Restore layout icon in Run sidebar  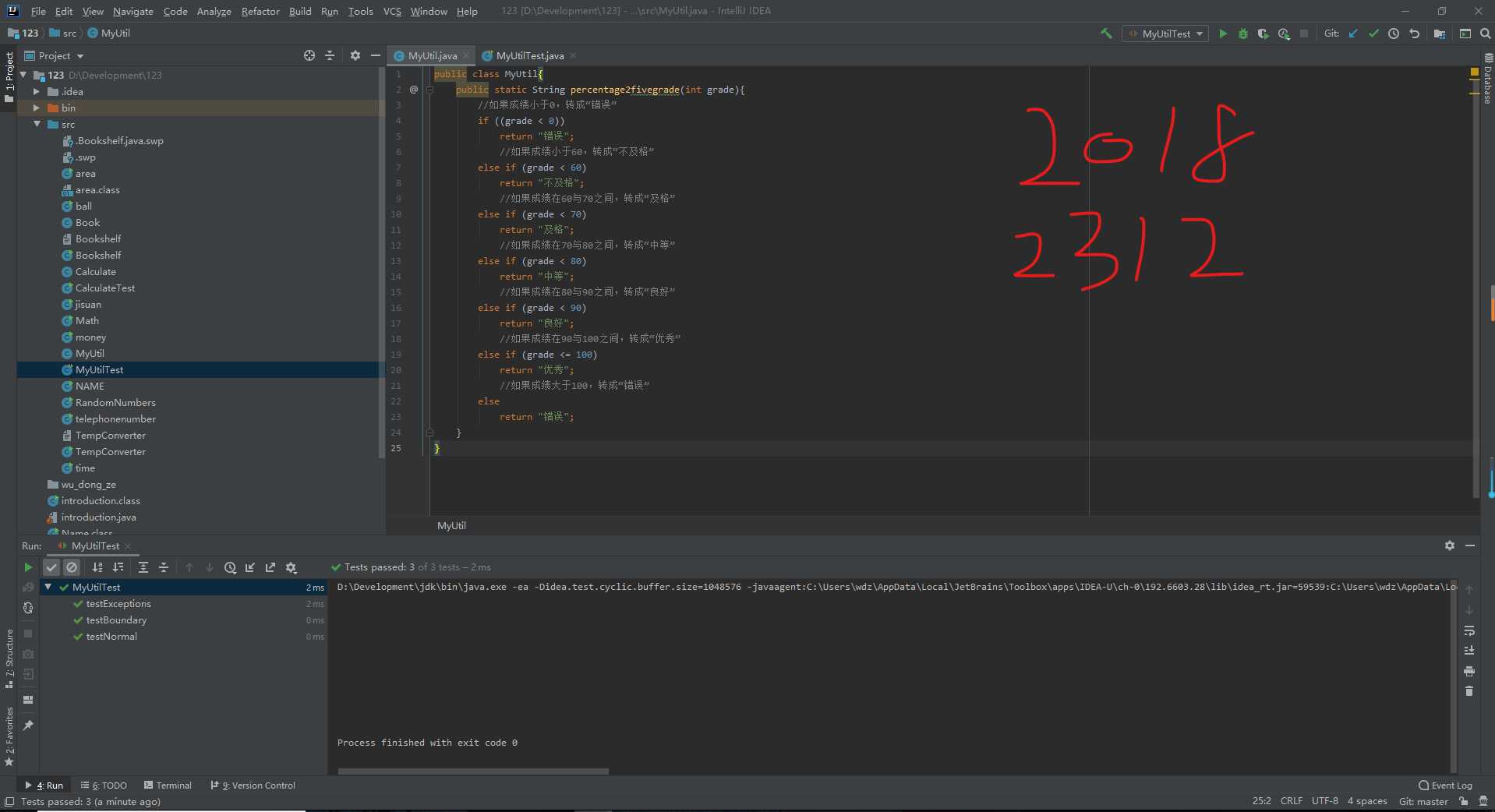pos(28,700)
